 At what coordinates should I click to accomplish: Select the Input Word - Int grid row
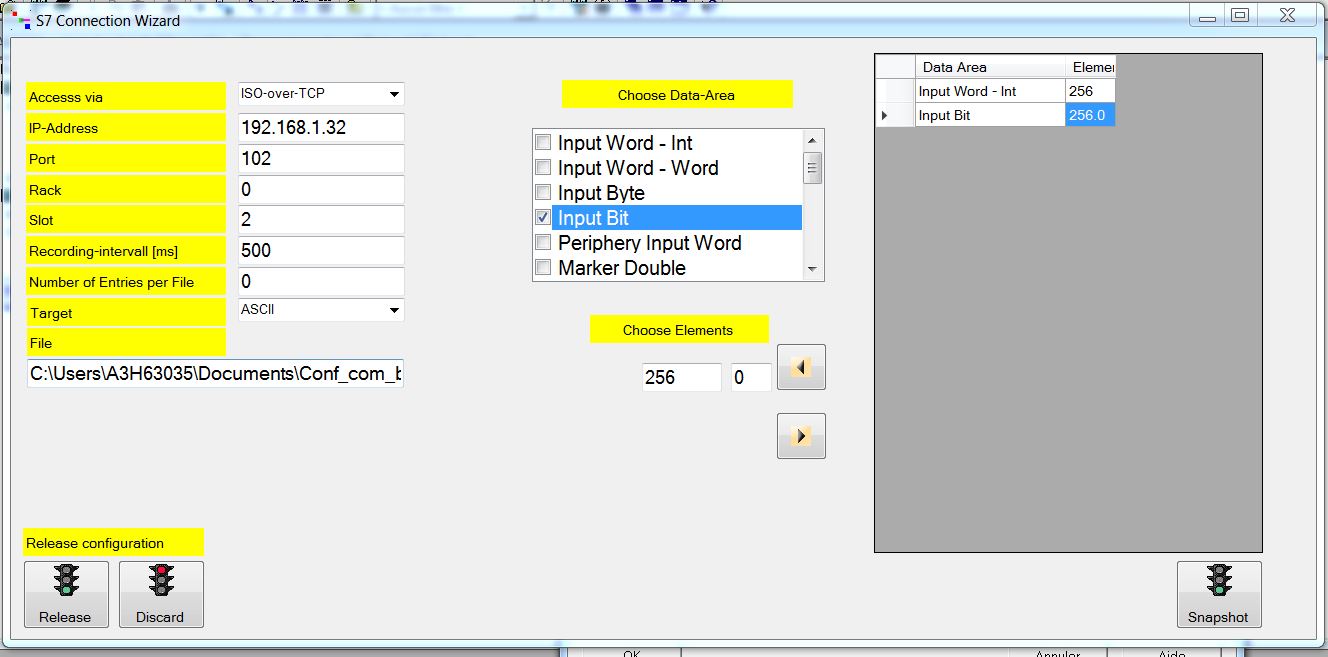coord(990,91)
